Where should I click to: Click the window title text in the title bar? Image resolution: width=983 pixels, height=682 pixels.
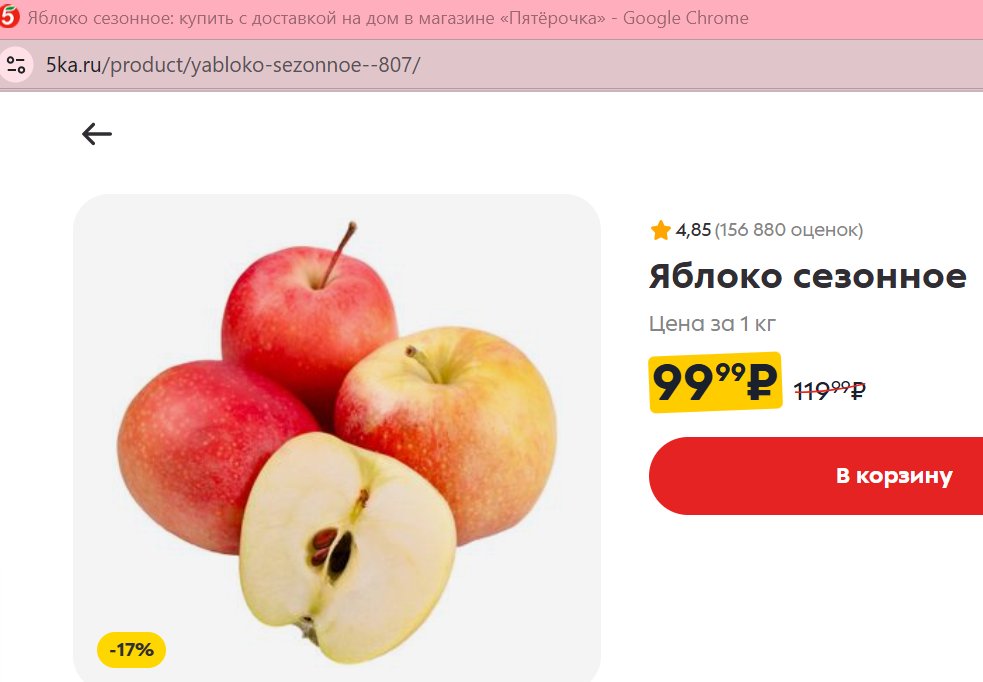pyautogui.click(x=387, y=18)
